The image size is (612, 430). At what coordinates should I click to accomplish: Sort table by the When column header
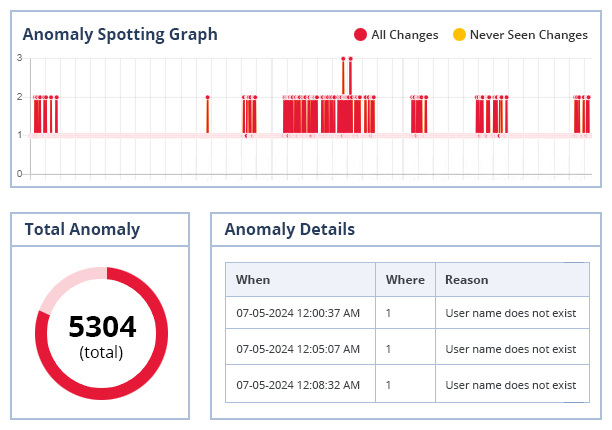[x=253, y=280]
